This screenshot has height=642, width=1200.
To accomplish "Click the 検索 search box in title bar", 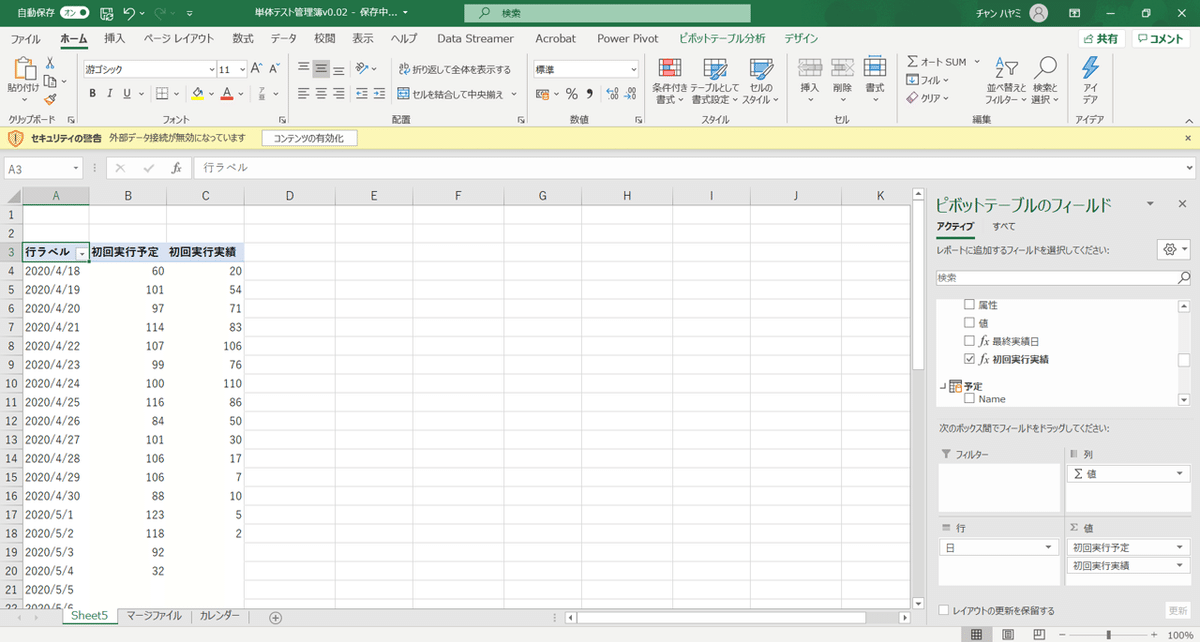I will 608,13.
